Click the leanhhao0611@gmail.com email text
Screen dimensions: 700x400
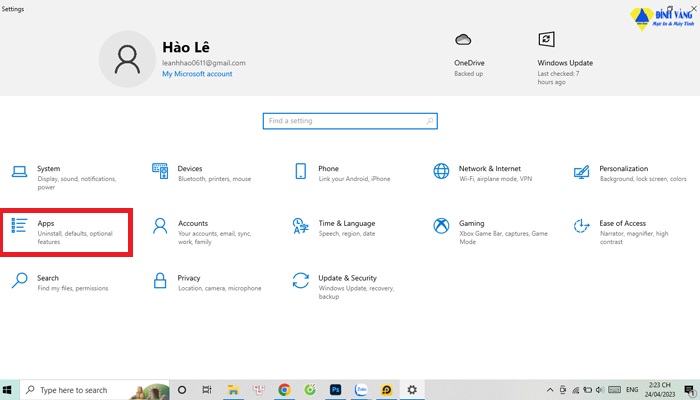[x=204, y=63]
